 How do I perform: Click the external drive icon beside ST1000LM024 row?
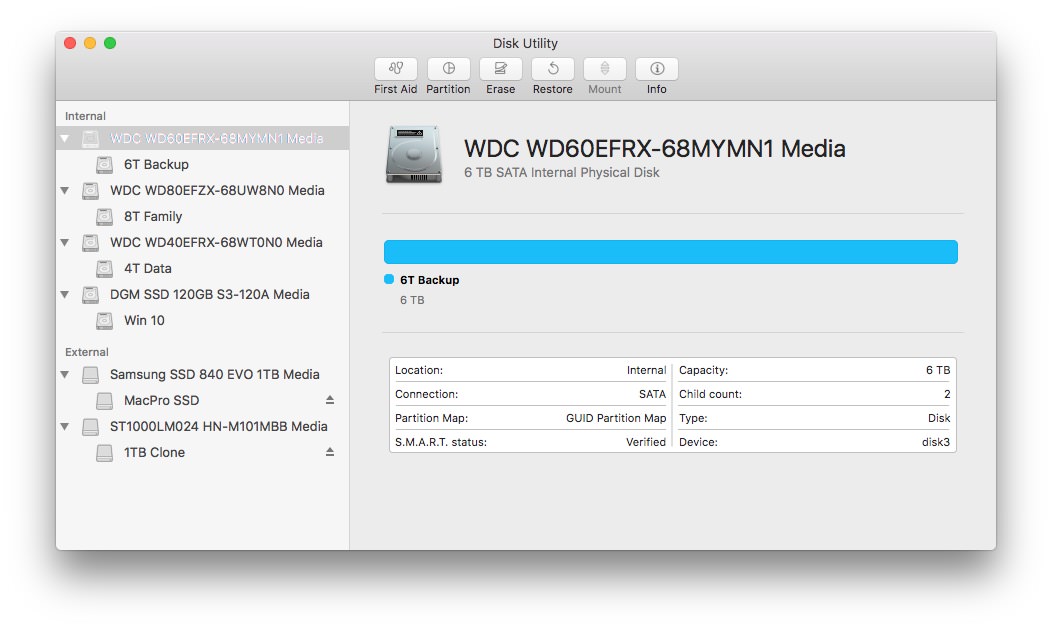click(91, 427)
